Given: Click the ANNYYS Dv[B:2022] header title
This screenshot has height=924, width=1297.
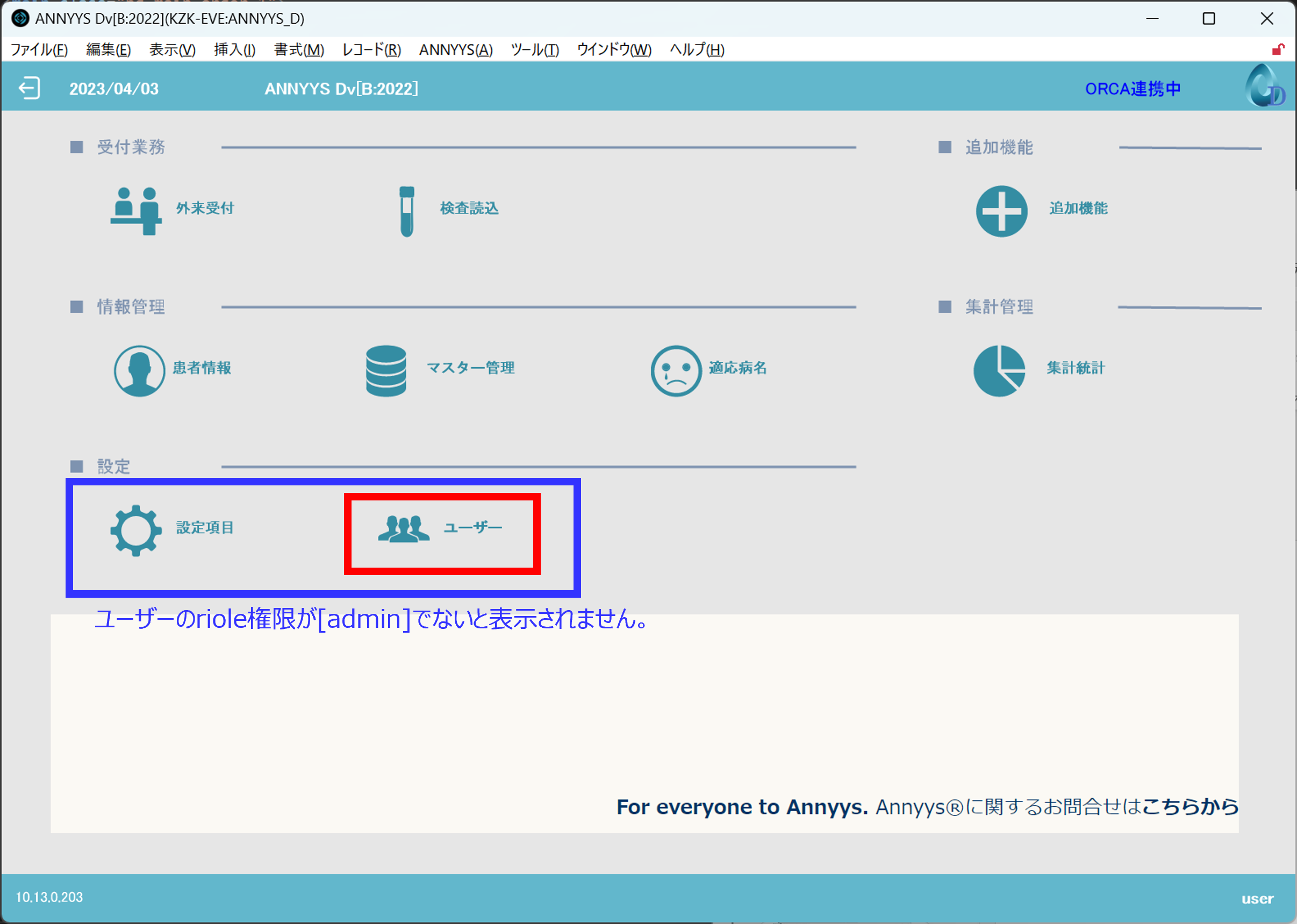Looking at the screenshot, I should (341, 89).
